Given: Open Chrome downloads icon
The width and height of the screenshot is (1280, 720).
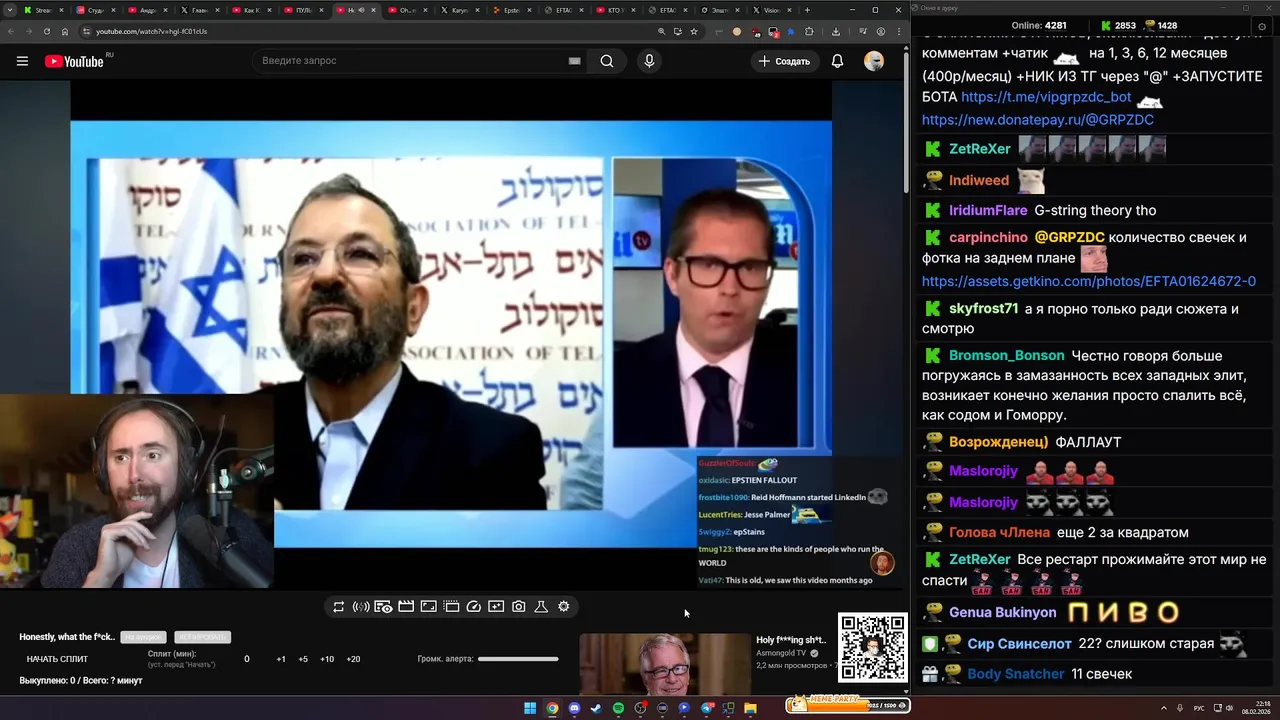Looking at the screenshot, I should click(836, 31).
